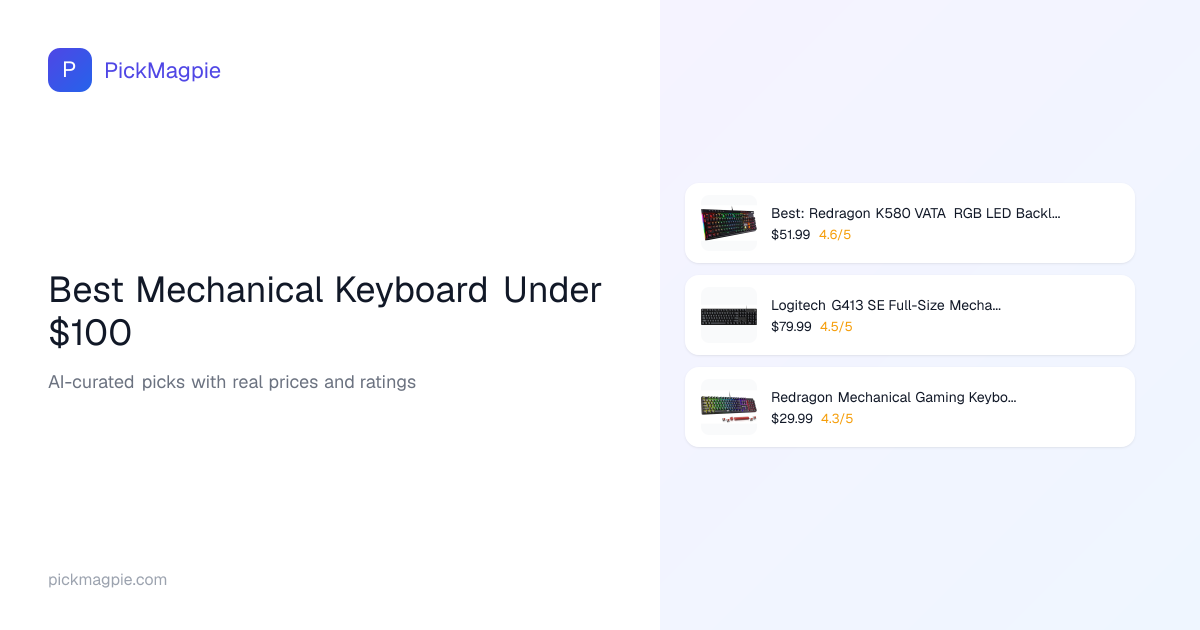1200x630 pixels.
Task: Click the 4.3/5 orange rating
Action: [x=837, y=419]
